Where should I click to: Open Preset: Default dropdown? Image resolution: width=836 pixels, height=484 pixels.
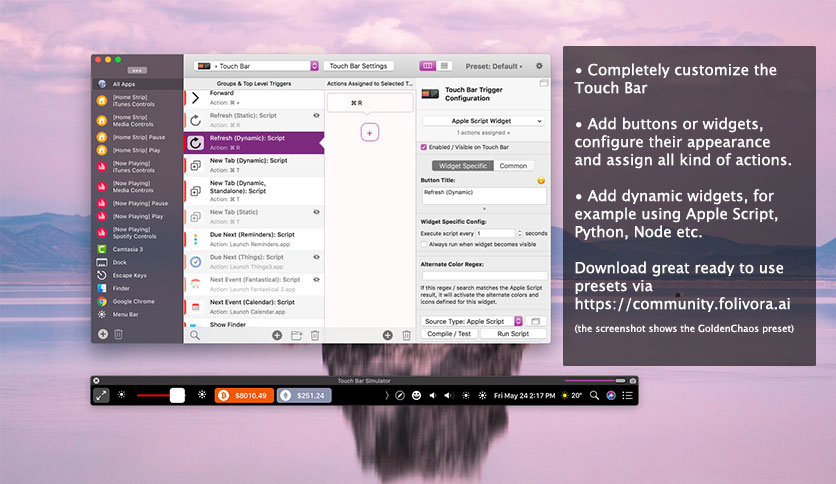(x=494, y=66)
